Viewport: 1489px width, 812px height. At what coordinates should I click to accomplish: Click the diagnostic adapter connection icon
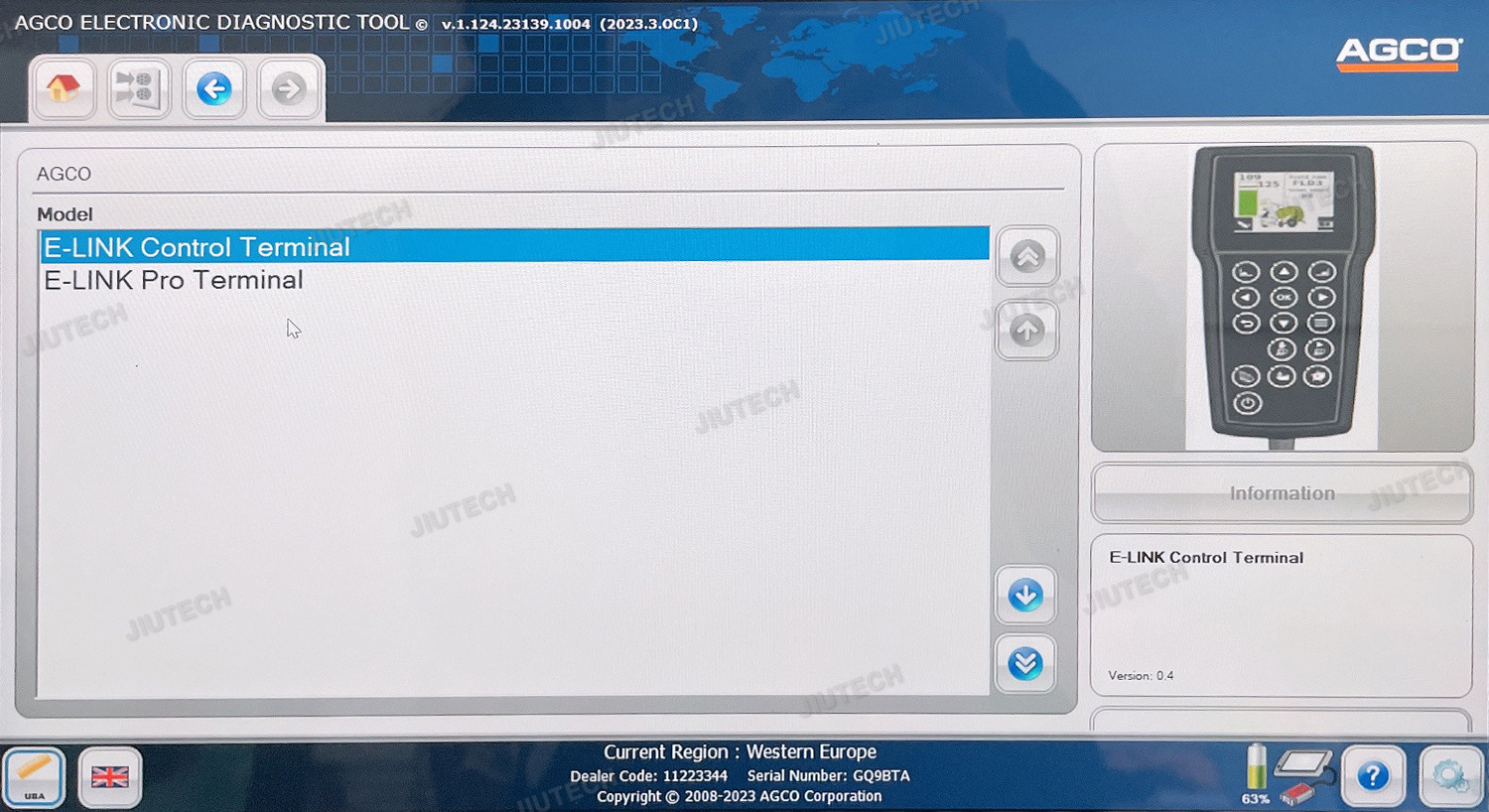[x=1303, y=774]
